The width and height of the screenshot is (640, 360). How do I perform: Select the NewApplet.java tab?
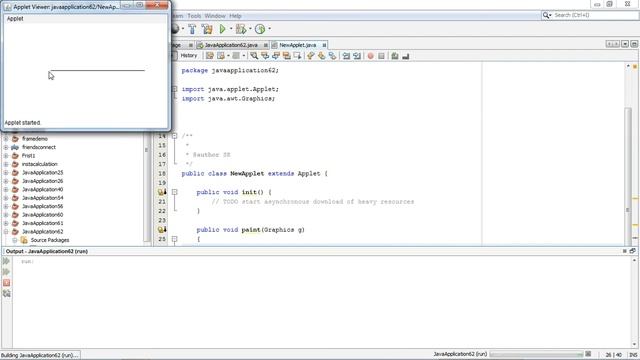[298, 45]
